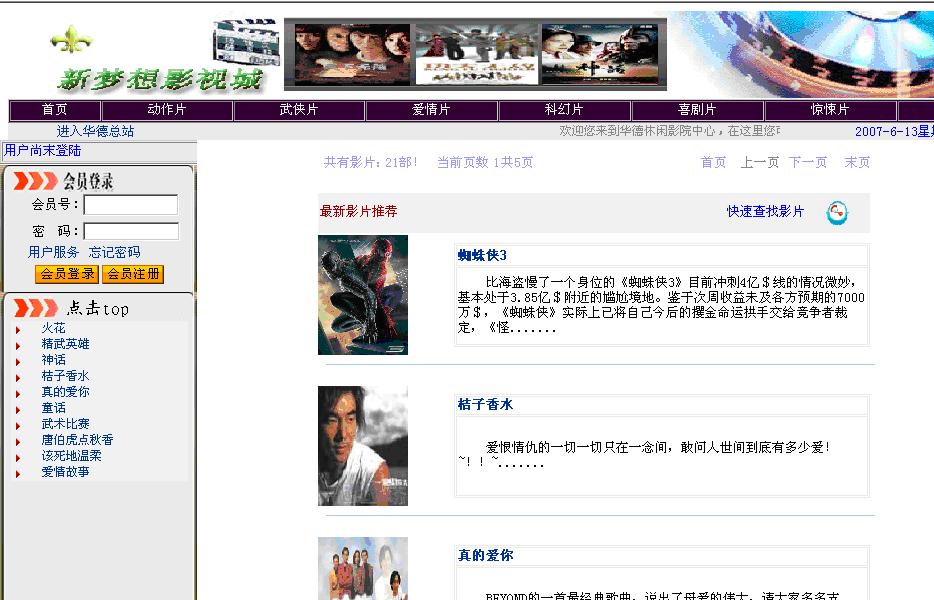Open the 桔子香水 movie title in main list
This screenshot has width=934, height=600.
tap(485, 405)
